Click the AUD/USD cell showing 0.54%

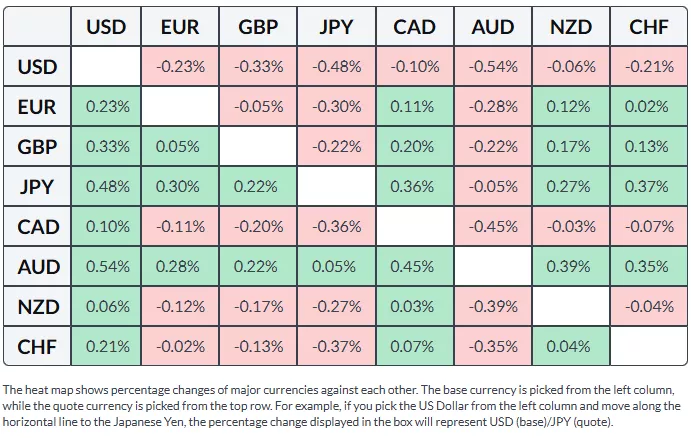pyautogui.click(x=106, y=267)
